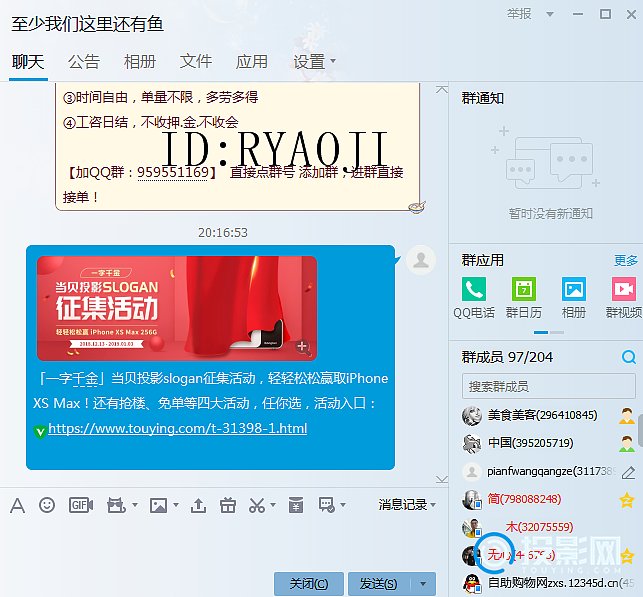
Task: Click the QQ group number 959551169
Action: [x=173, y=173]
